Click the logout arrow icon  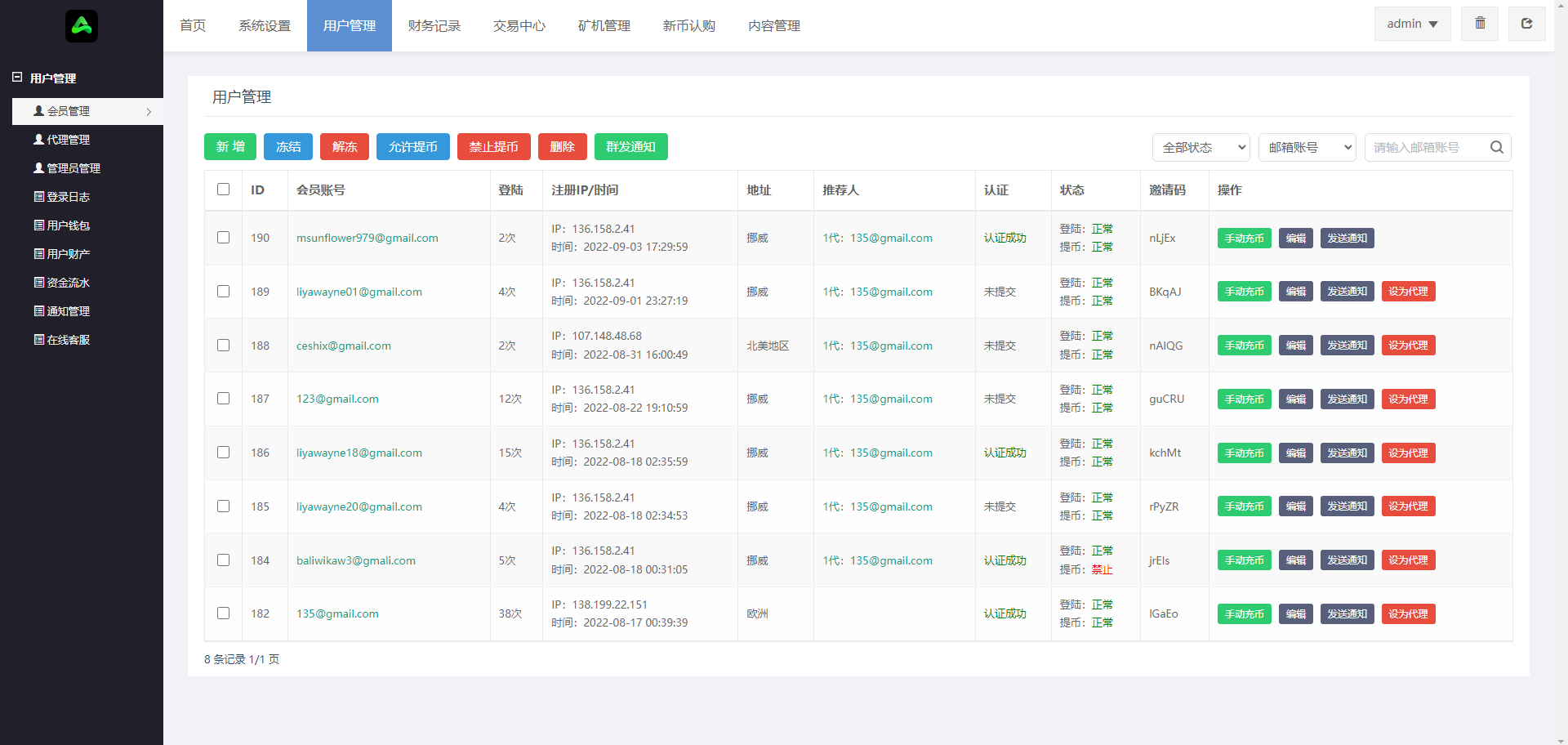click(1526, 24)
